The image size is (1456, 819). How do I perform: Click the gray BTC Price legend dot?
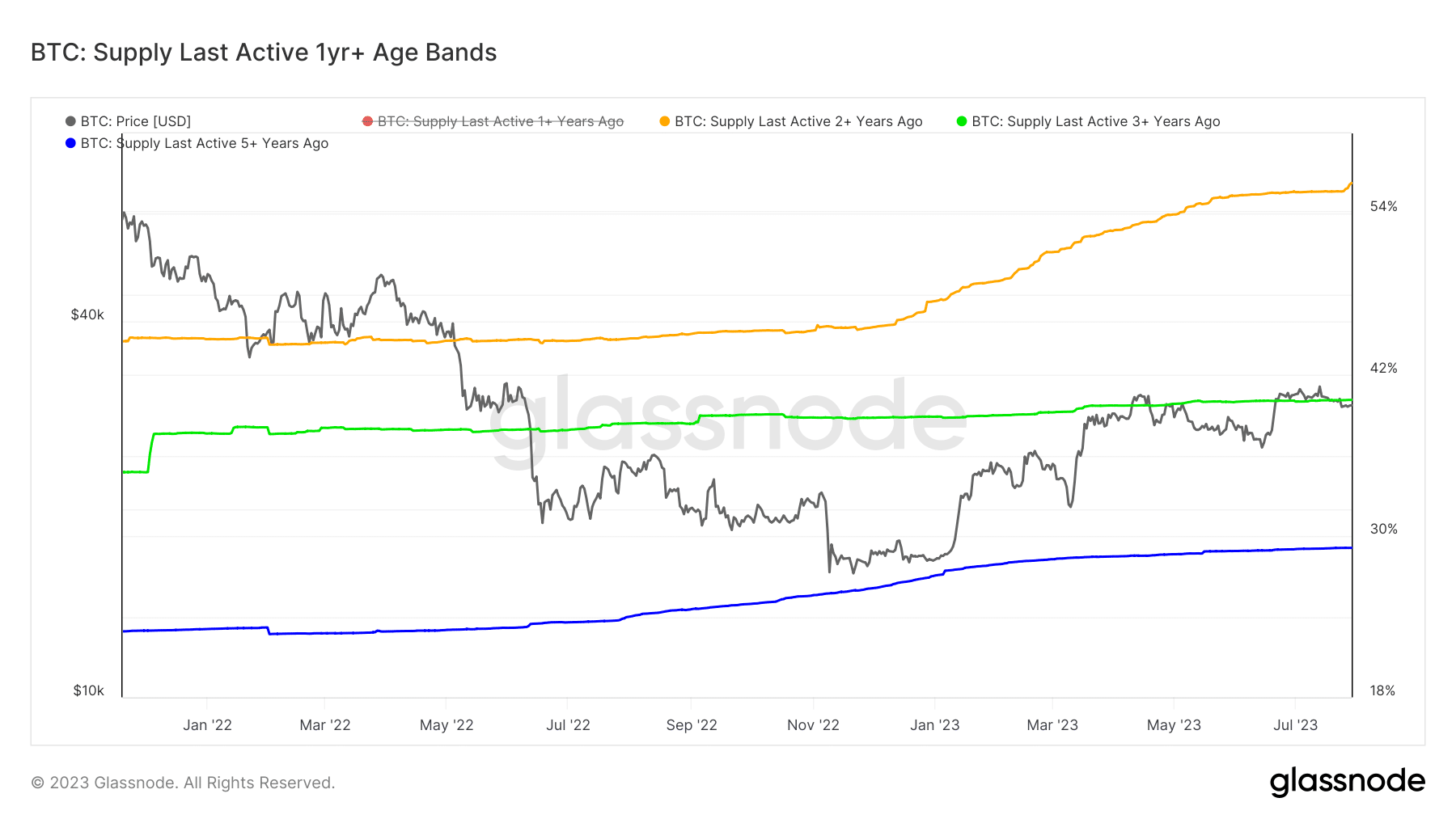tap(71, 121)
